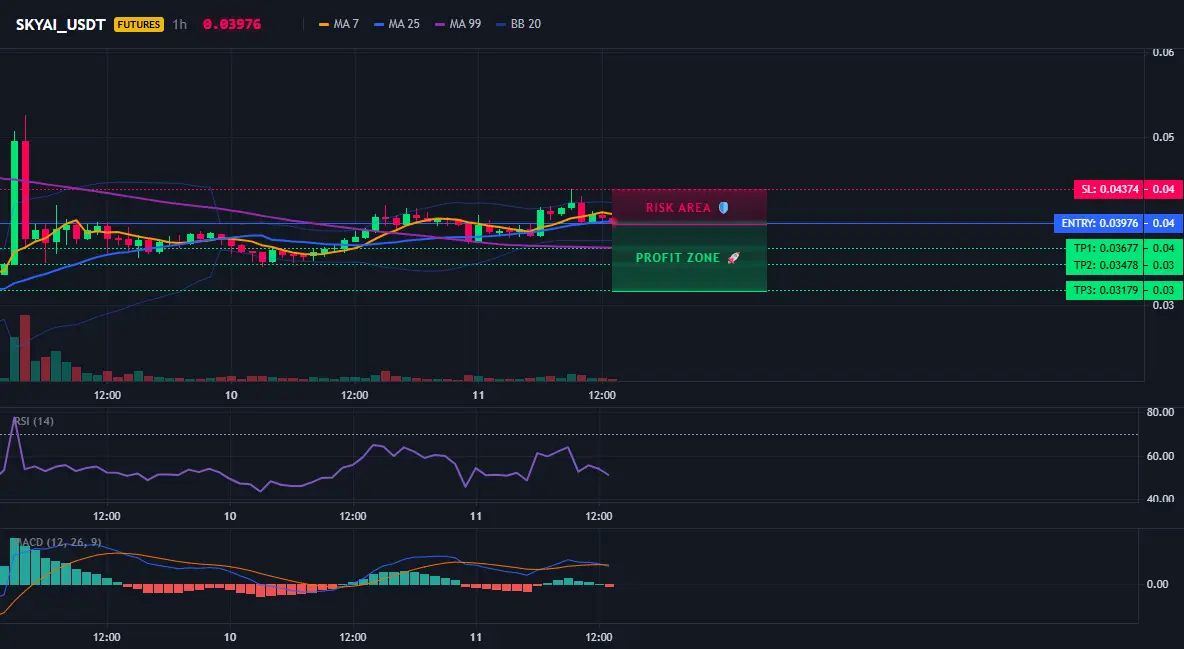Click the TP3: 0.03179 price label

[x=1105, y=290]
